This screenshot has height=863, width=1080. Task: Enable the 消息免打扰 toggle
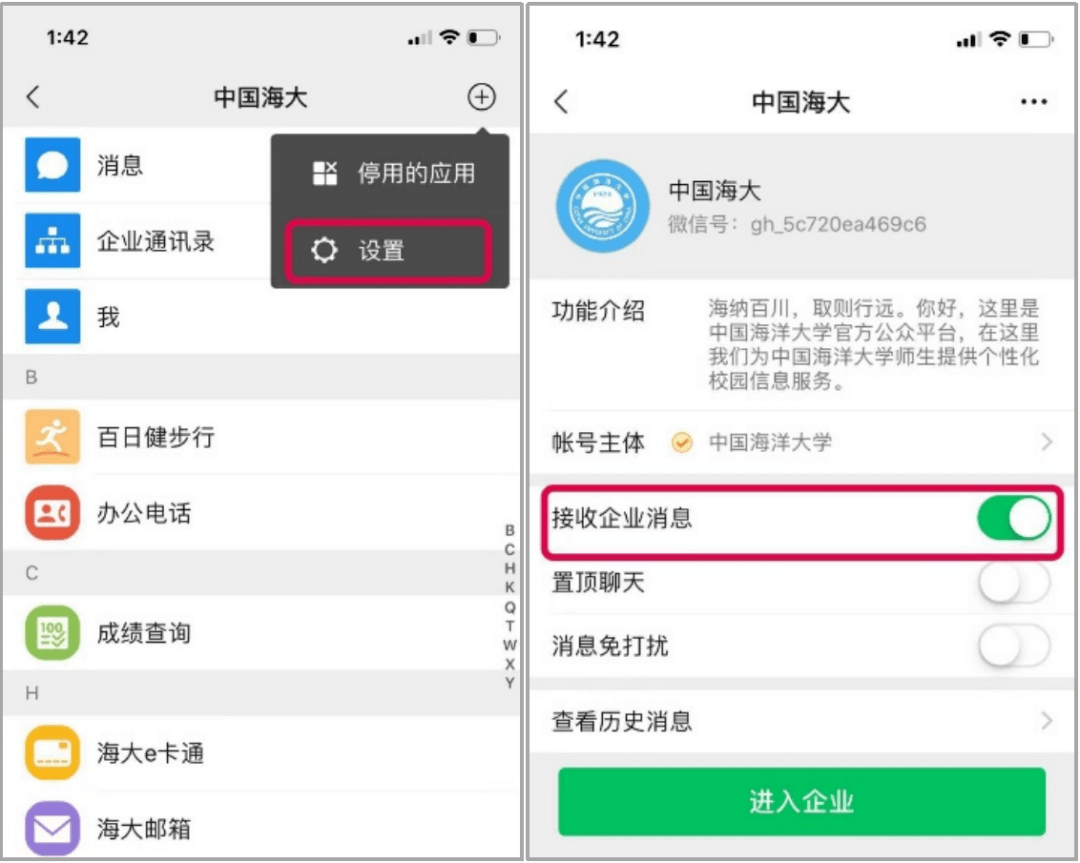(x=1014, y=645)
